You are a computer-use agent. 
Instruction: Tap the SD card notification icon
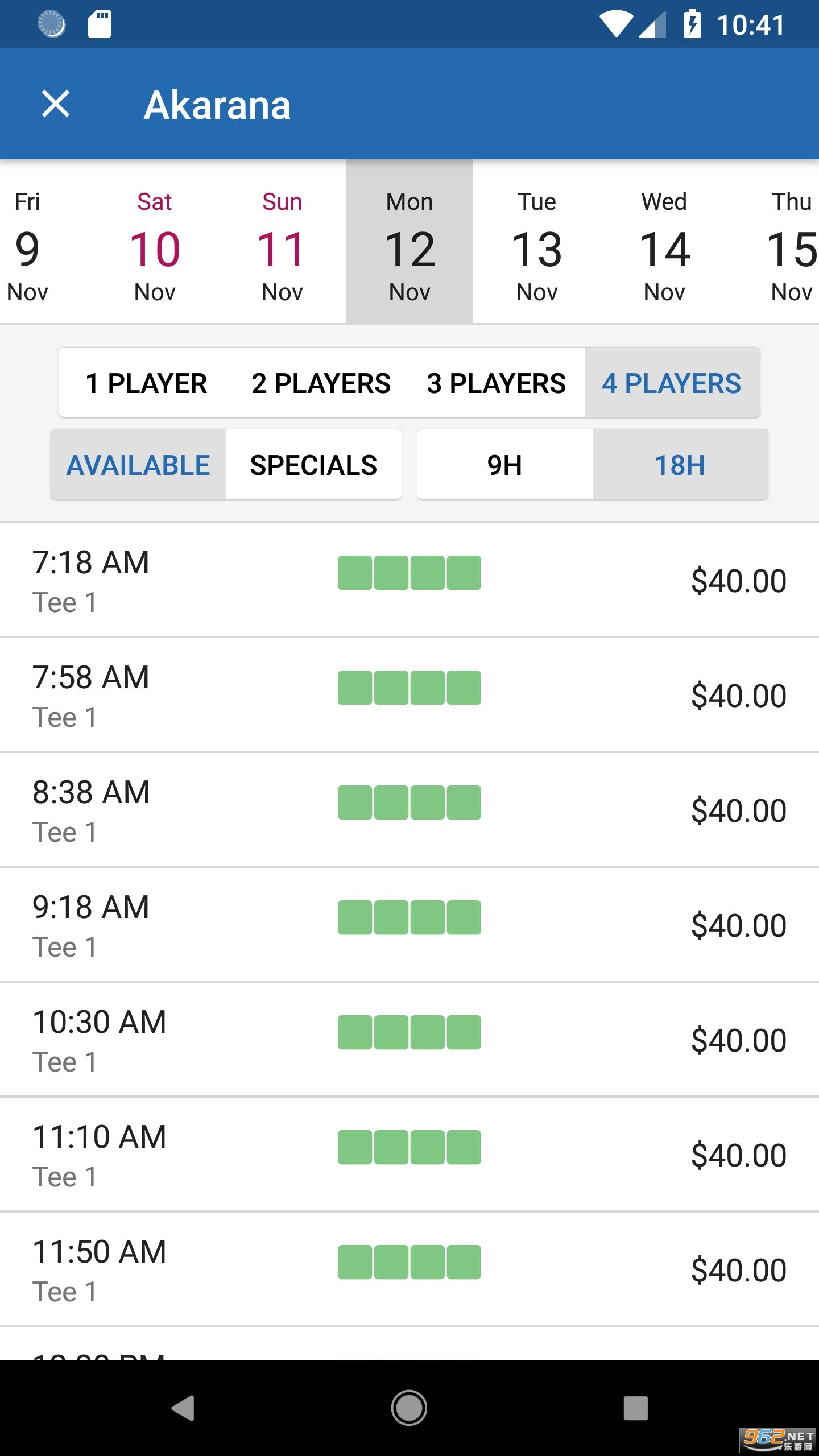pos(100,25)
